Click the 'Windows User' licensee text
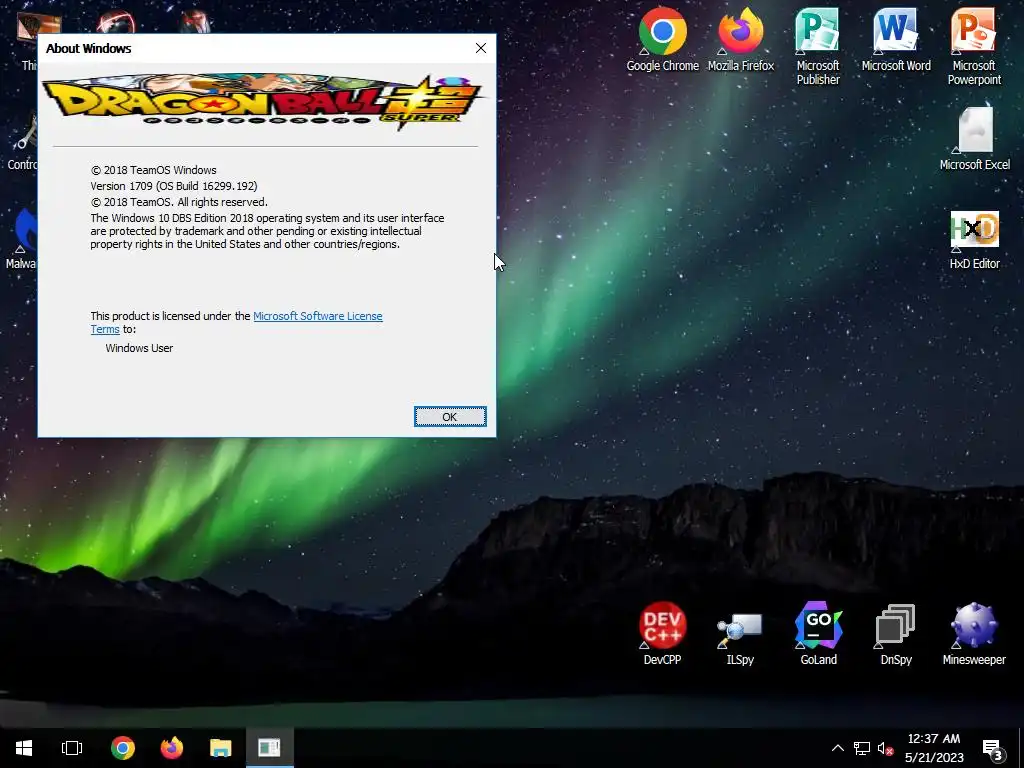This screenshot has width=1024, height=768. tap(139, 348)
